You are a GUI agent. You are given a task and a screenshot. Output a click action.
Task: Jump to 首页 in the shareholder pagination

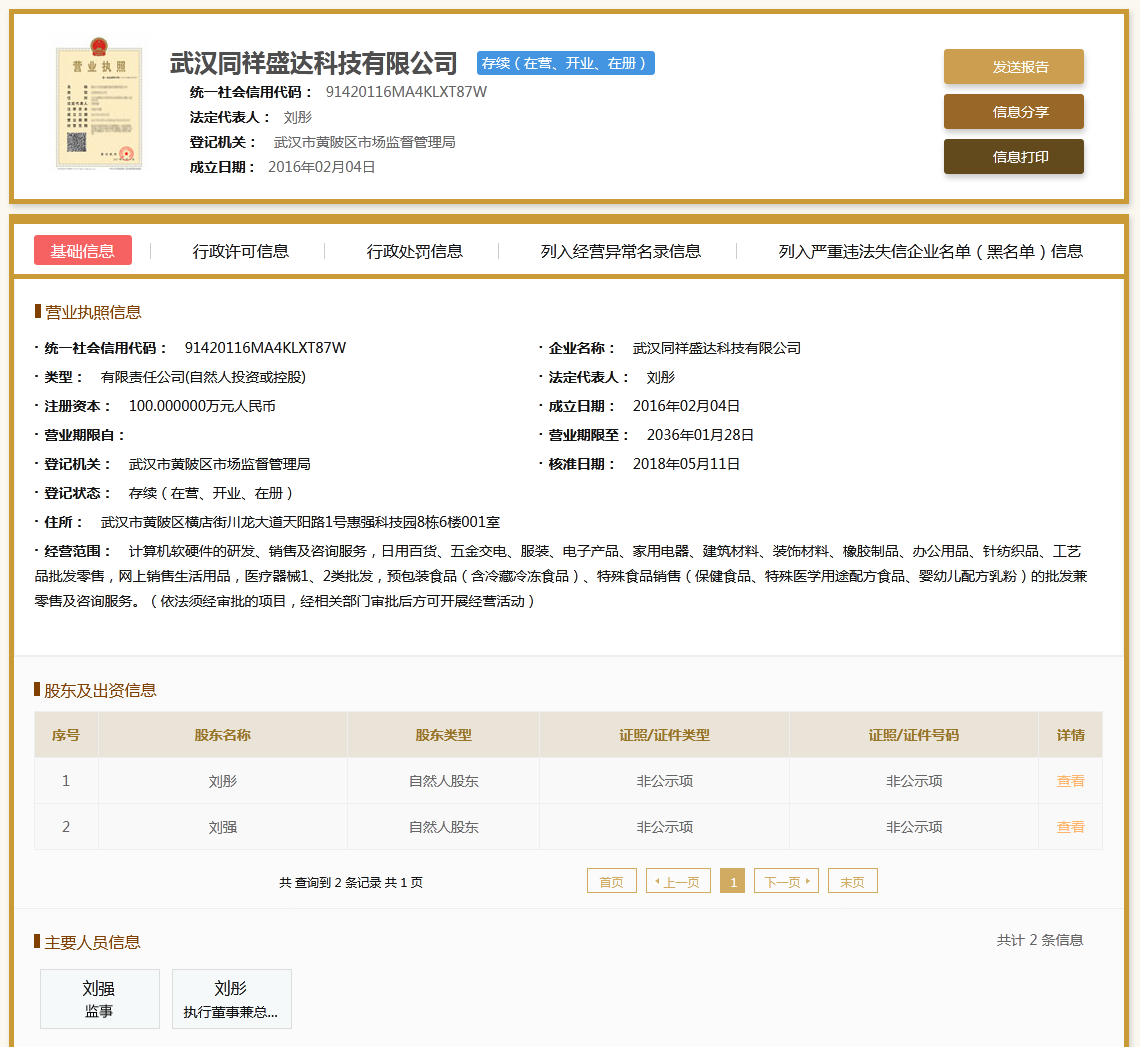click(x=611, y=880)
